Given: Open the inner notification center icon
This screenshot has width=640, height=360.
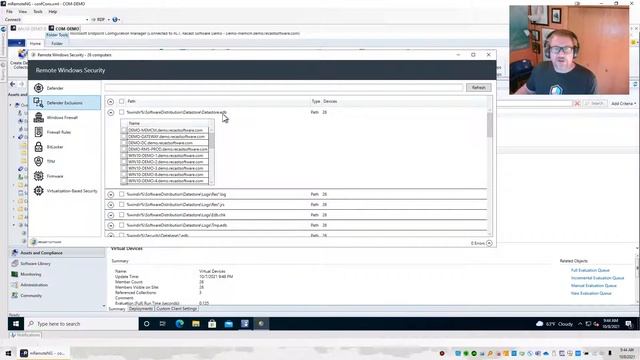Looking at the screenshot, I should tap(629, 324).
